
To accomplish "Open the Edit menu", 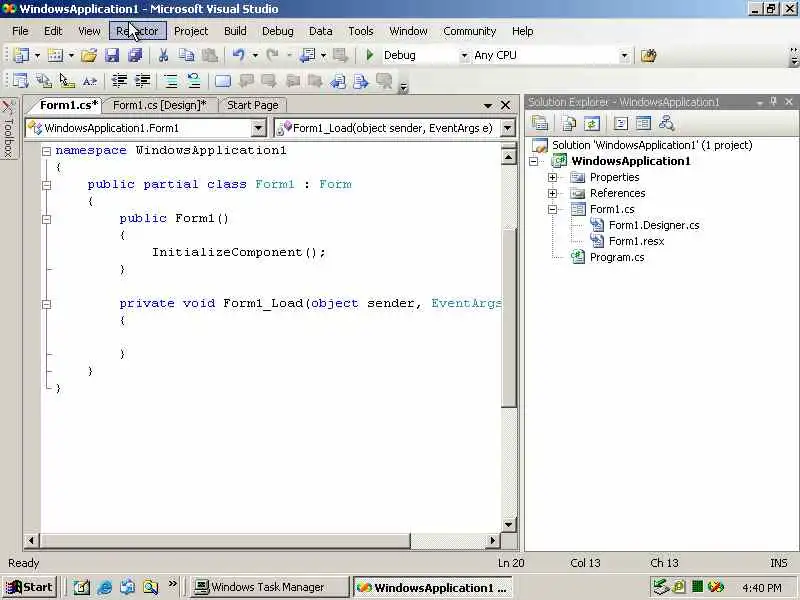I will (53, 31).
